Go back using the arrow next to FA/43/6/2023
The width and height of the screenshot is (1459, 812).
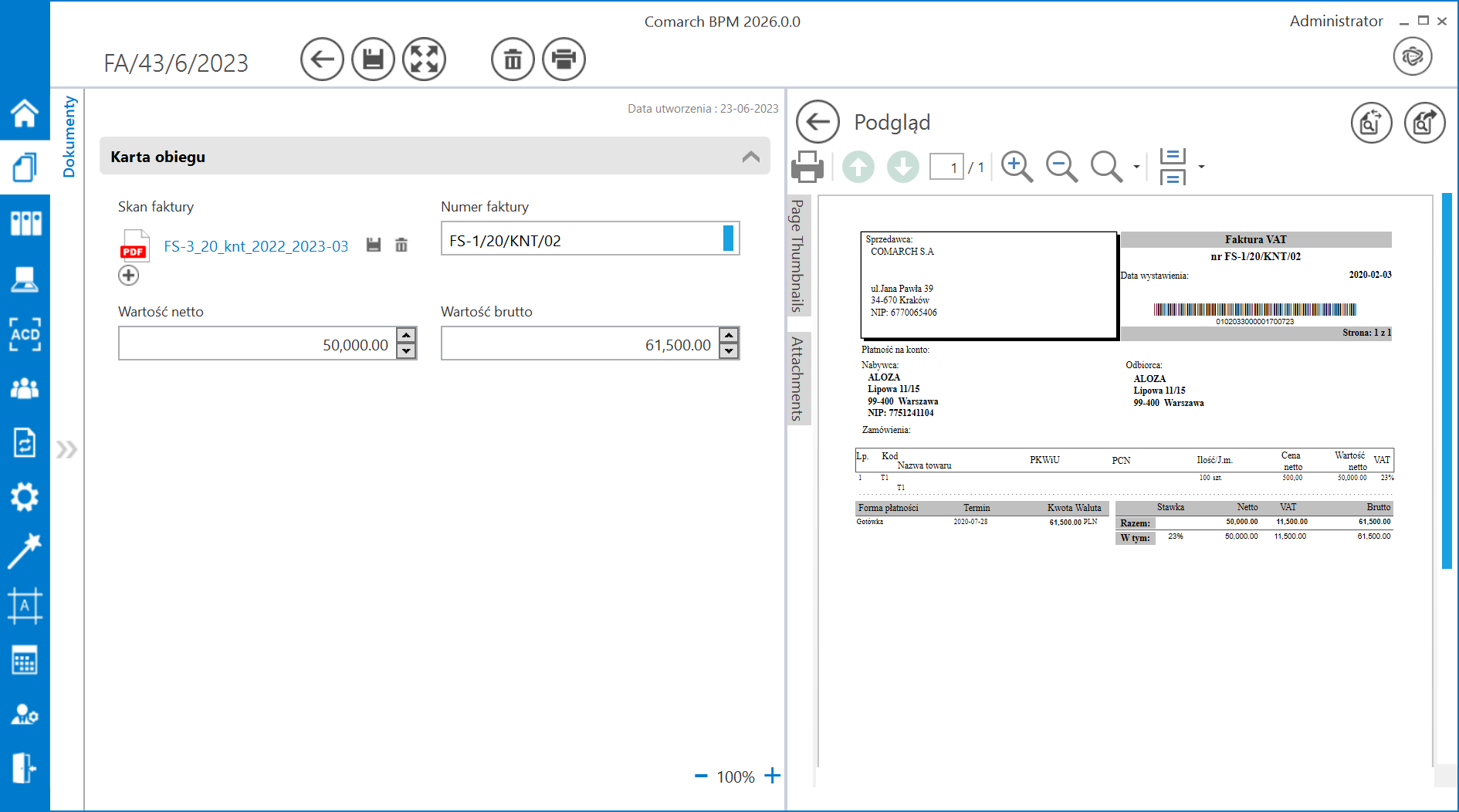322,59
